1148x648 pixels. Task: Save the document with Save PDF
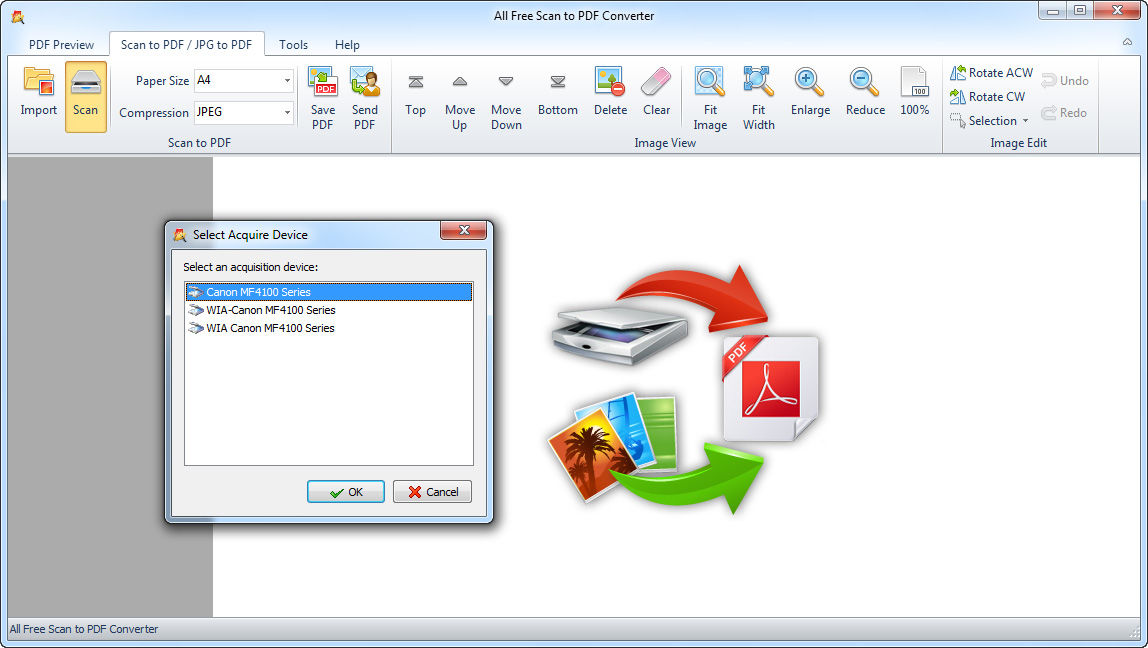coord(323,98)
